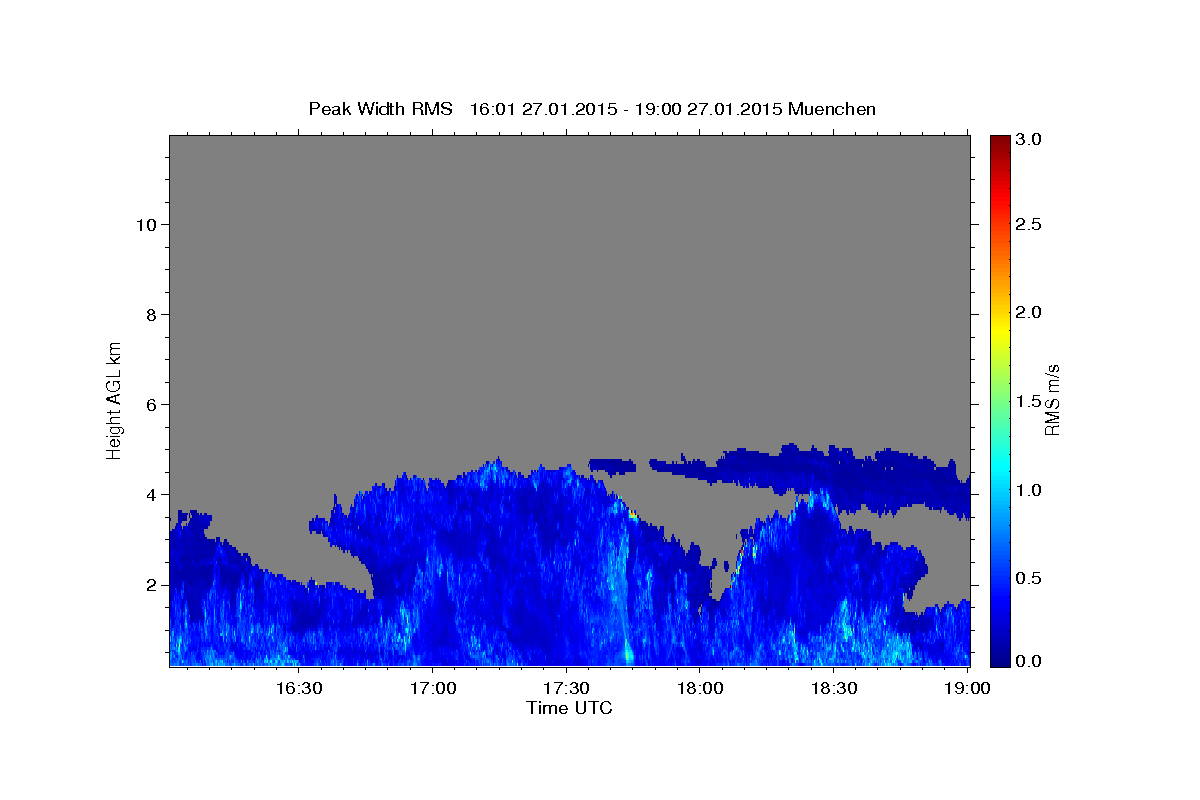1200x800 pixels.
Task: Click the height axis label 6
Action: click(151, 404)
